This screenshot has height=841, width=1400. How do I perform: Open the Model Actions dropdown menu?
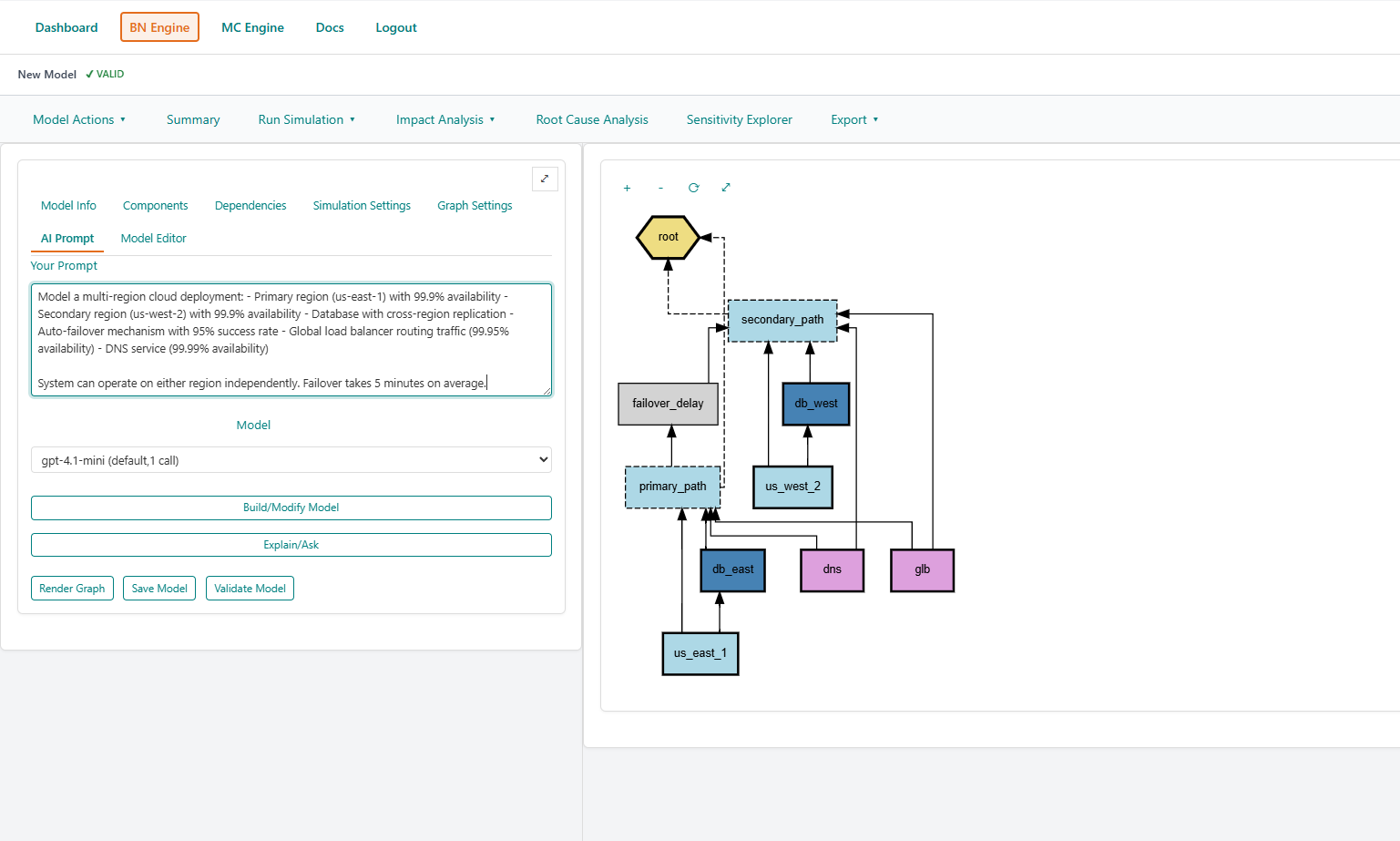point(79,119)
